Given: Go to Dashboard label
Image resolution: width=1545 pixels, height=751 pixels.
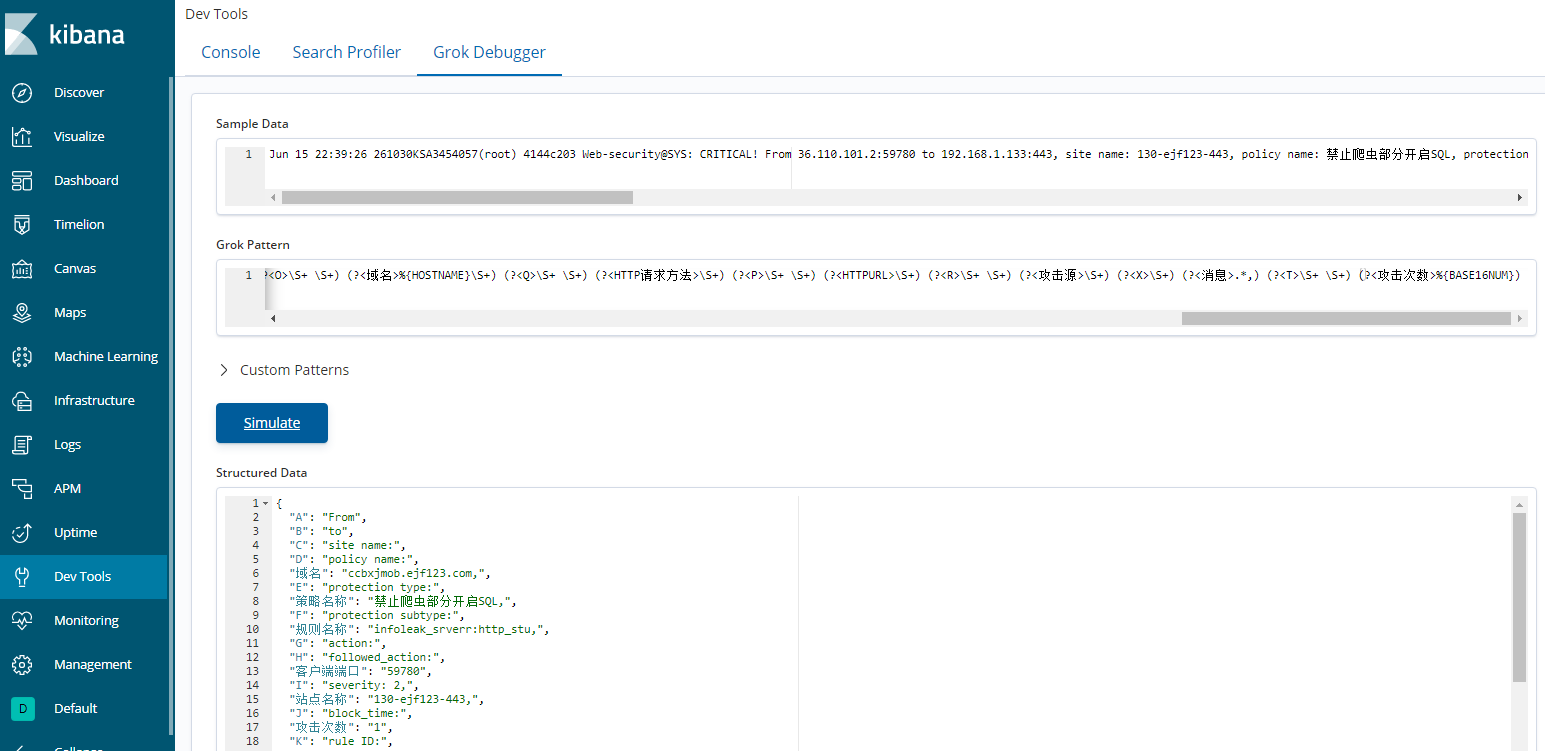Looking at the screenshot, I should [x=86, y=180].
